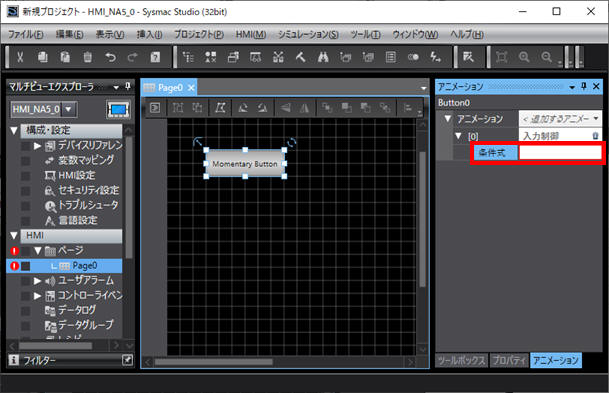This screenshot has height=393, width=609.
Task: Open the HMI_NA5_0 device dropdown
Action: tap(68, 110)
